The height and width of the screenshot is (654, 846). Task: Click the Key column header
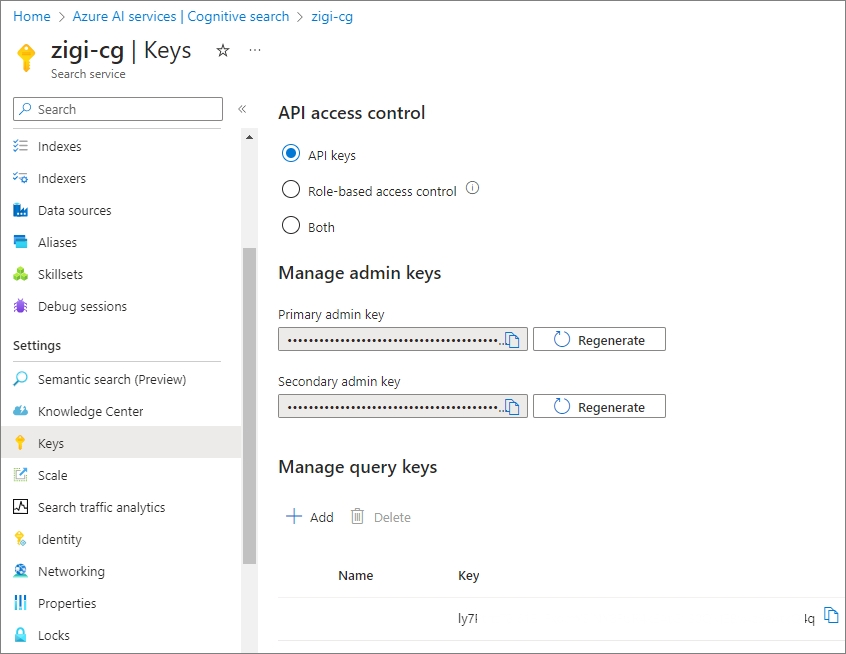pyautogui.click(x=468, y=576)
